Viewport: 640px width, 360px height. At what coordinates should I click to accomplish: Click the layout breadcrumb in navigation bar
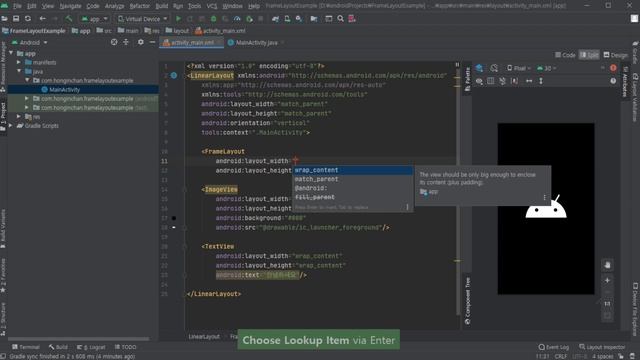click(177, 31)
